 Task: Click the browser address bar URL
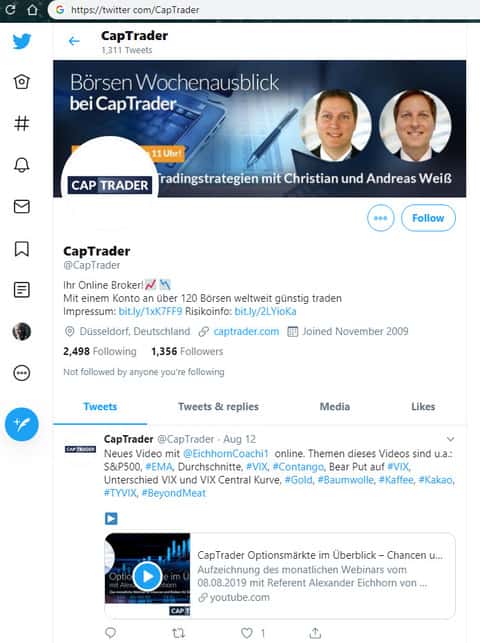pos(135,10)
